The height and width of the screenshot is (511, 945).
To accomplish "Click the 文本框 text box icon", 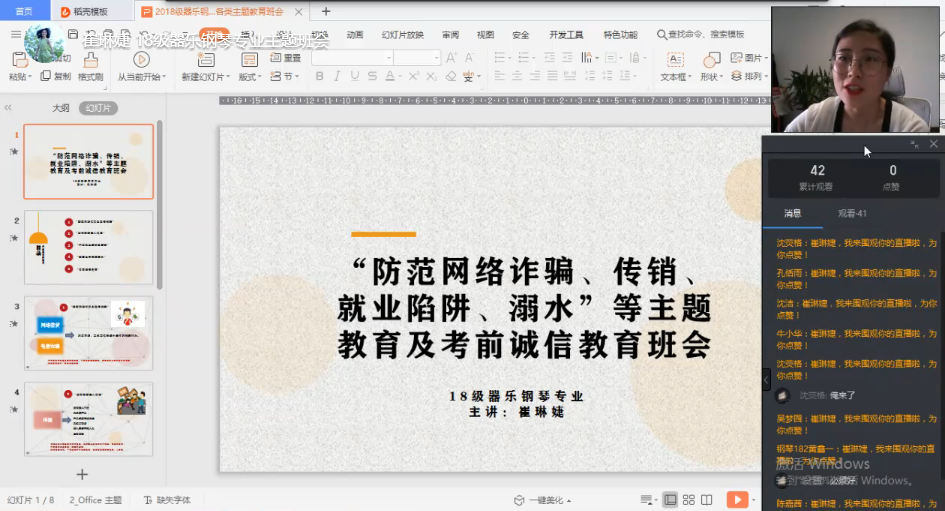I will point(674,59).
